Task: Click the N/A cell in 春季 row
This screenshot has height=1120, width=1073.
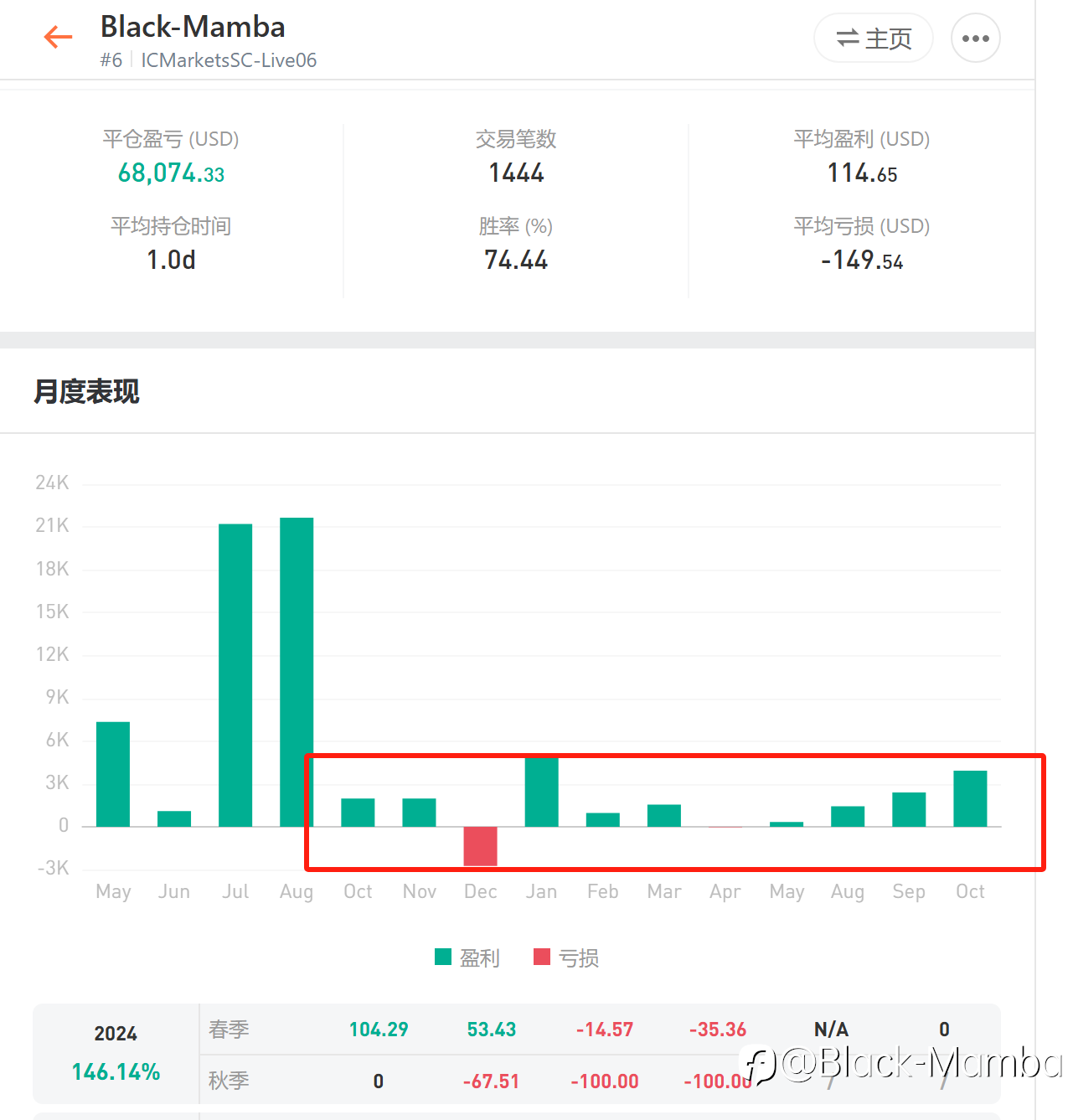Action: (832, 1030)
